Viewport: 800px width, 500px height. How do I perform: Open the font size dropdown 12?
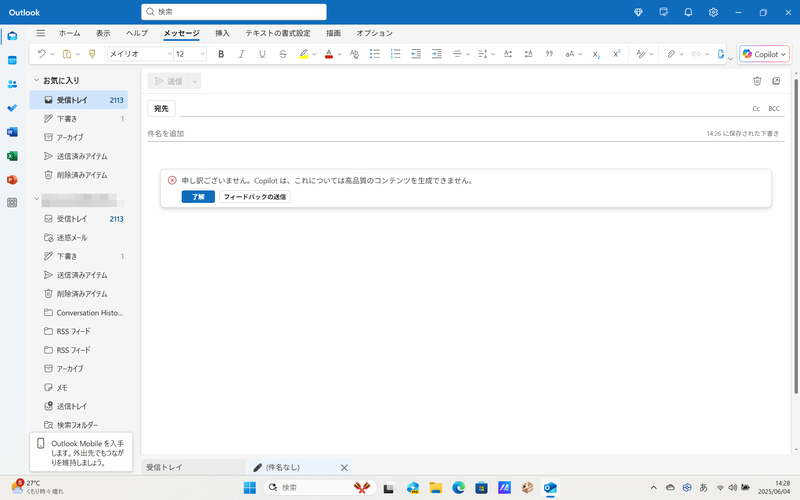[x=190, y=54]
